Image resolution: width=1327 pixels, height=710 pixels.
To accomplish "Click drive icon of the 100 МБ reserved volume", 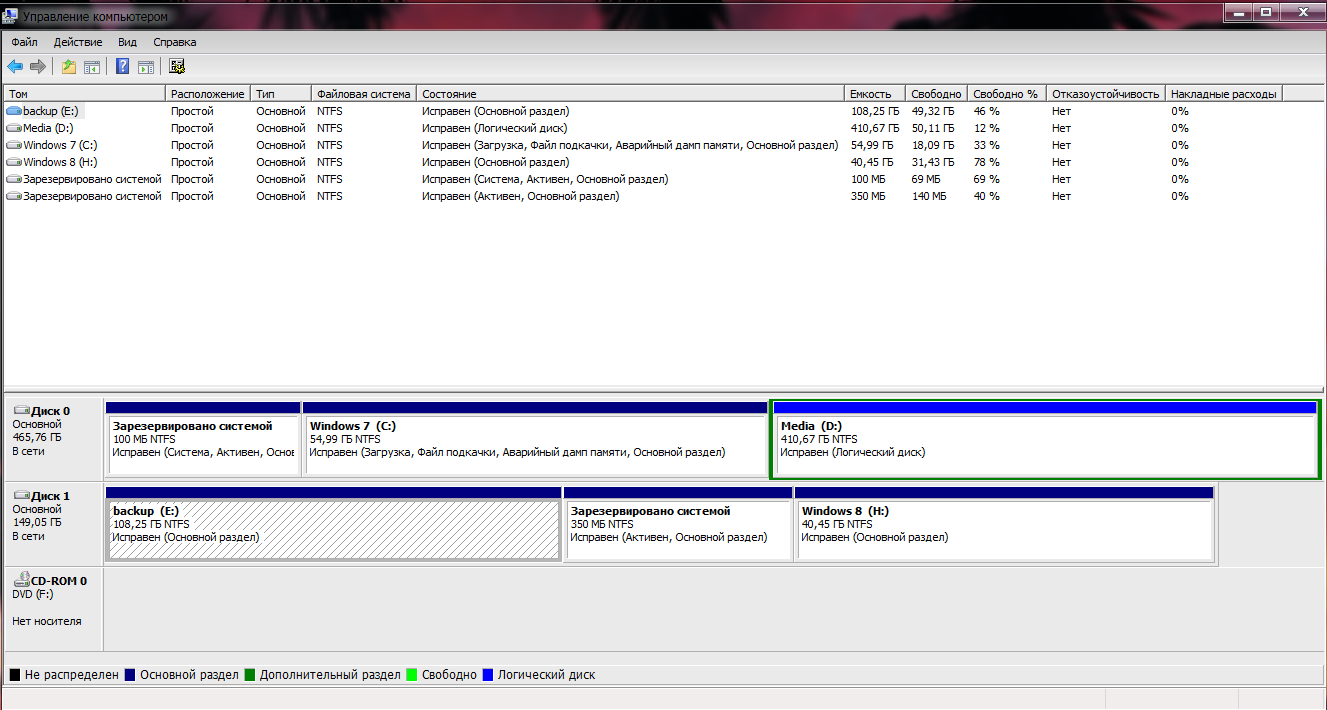I will 14,179.
